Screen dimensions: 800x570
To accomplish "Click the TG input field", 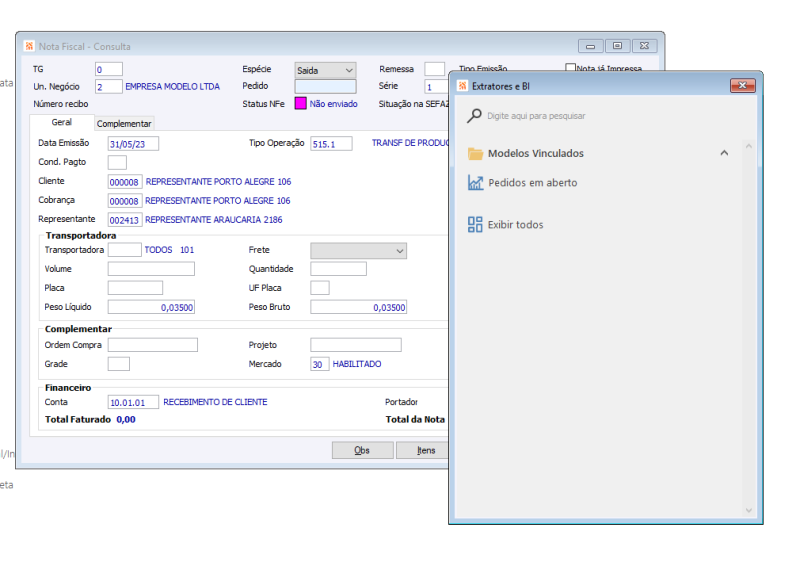I will (x=109, y=69).
